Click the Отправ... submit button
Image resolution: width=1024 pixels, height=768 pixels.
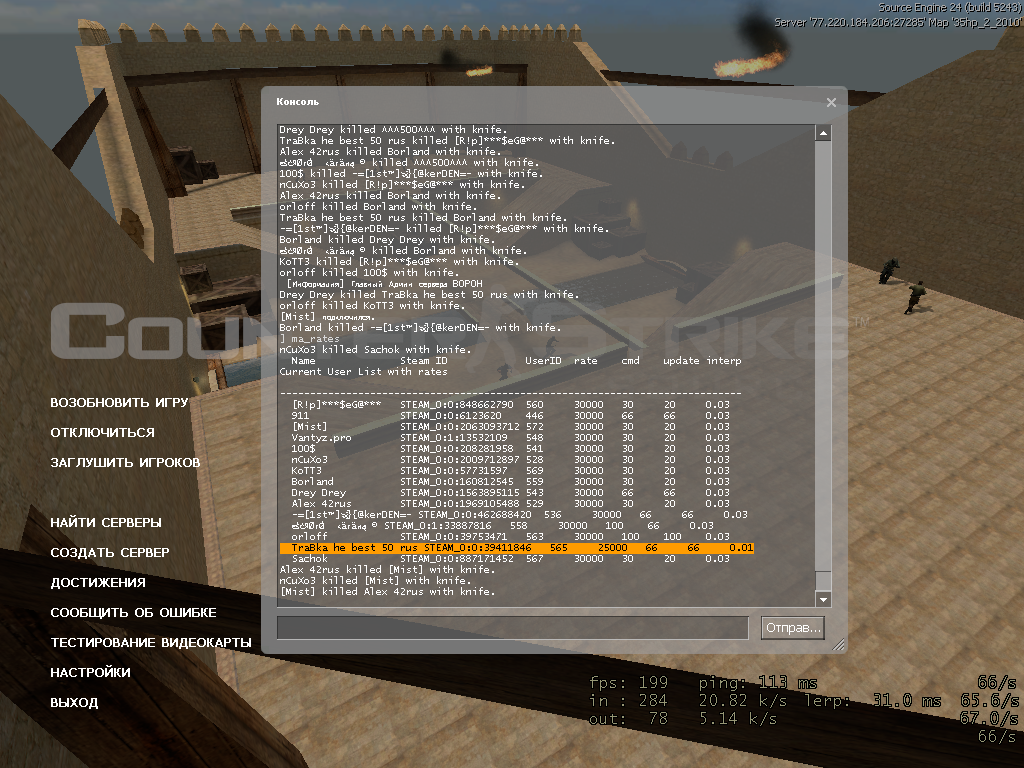pos(792,628)
